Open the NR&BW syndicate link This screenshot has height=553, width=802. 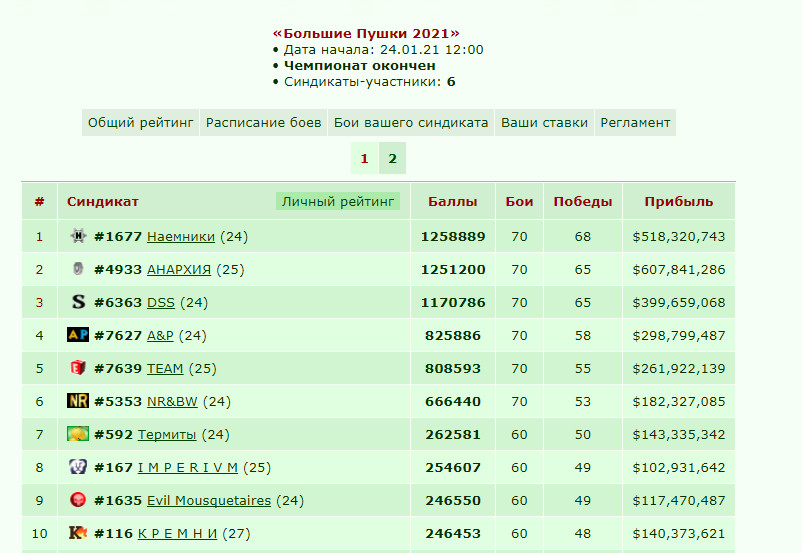point(172,402)
